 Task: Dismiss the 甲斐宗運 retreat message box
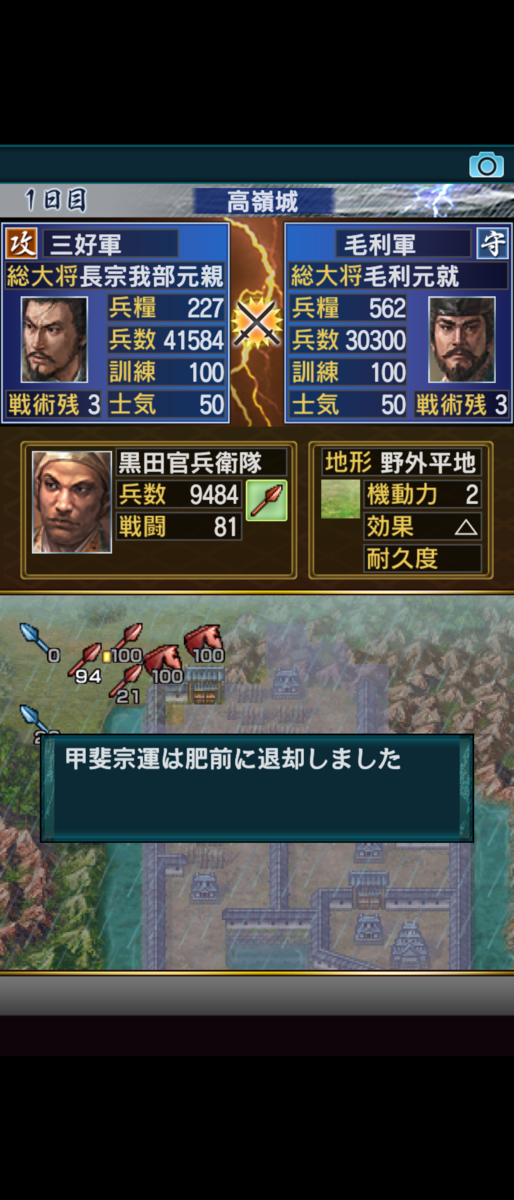[257, 788]
